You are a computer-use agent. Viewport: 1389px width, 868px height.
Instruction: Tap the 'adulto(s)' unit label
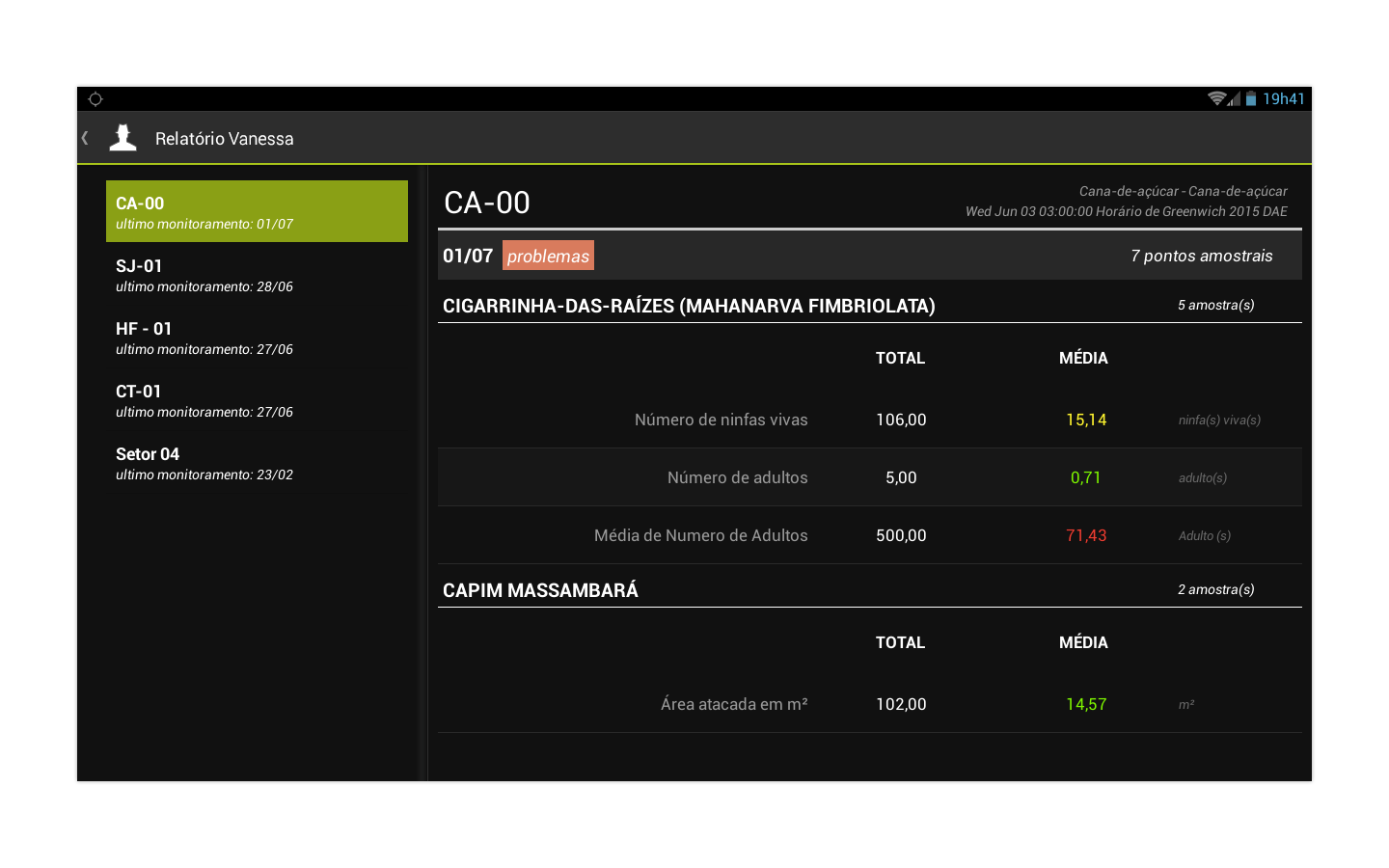click(1203, 477)
